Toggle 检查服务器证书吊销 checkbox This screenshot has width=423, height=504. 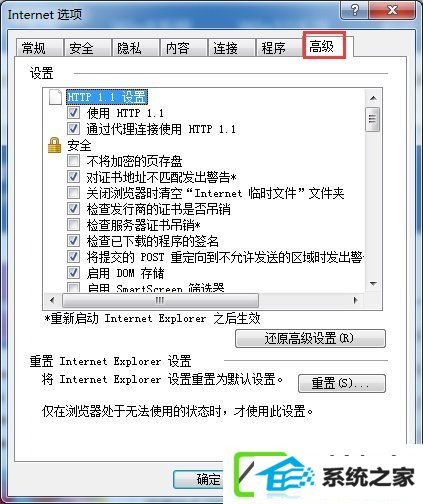[73, 225]
